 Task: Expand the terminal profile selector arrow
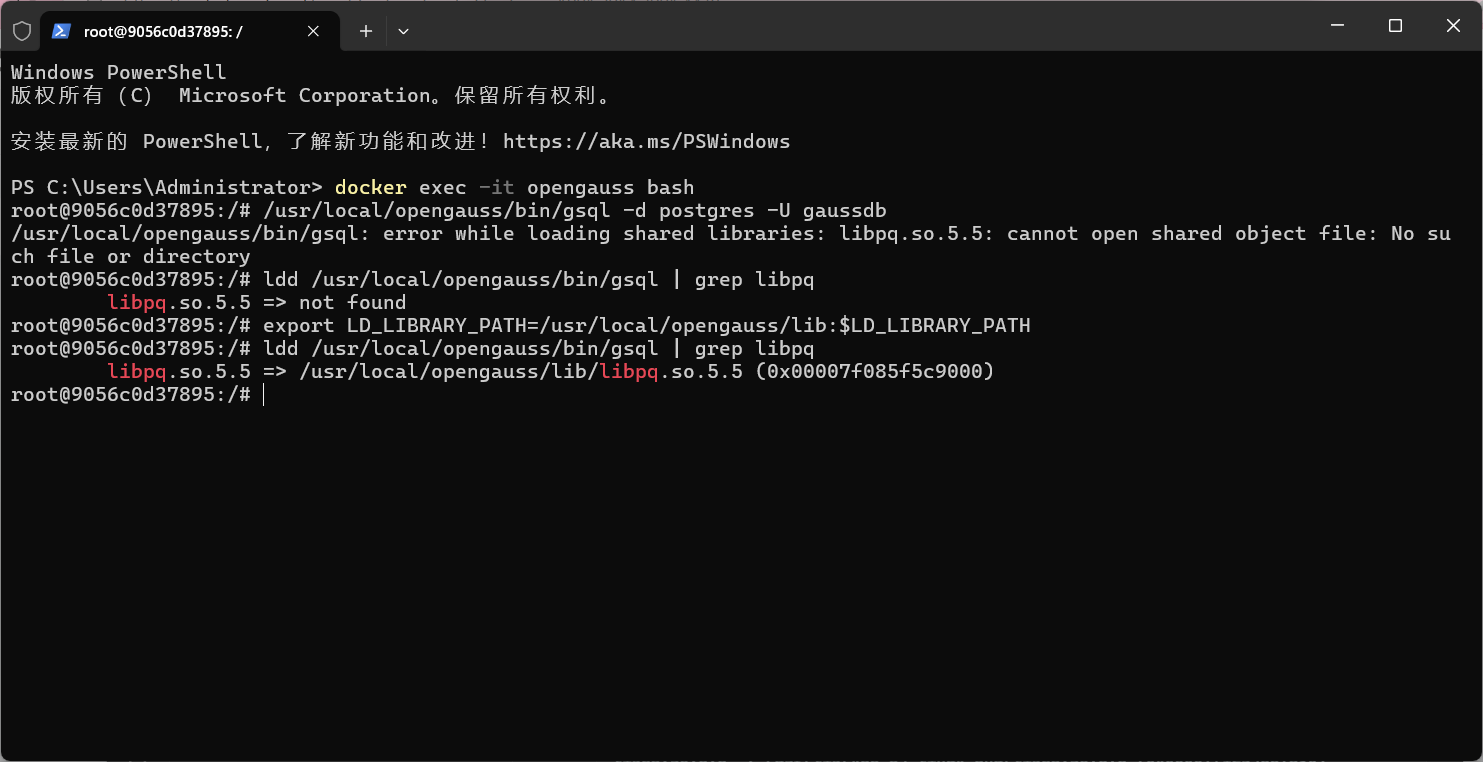point(403,31)
